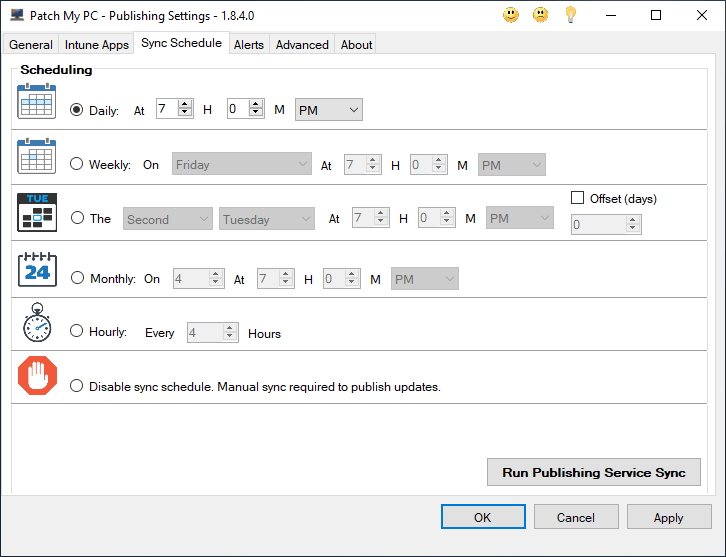This screenshot has width=726, height=557.
Task: Open the Weekly day dropdown showing Friday
Action: coord(242,164)
